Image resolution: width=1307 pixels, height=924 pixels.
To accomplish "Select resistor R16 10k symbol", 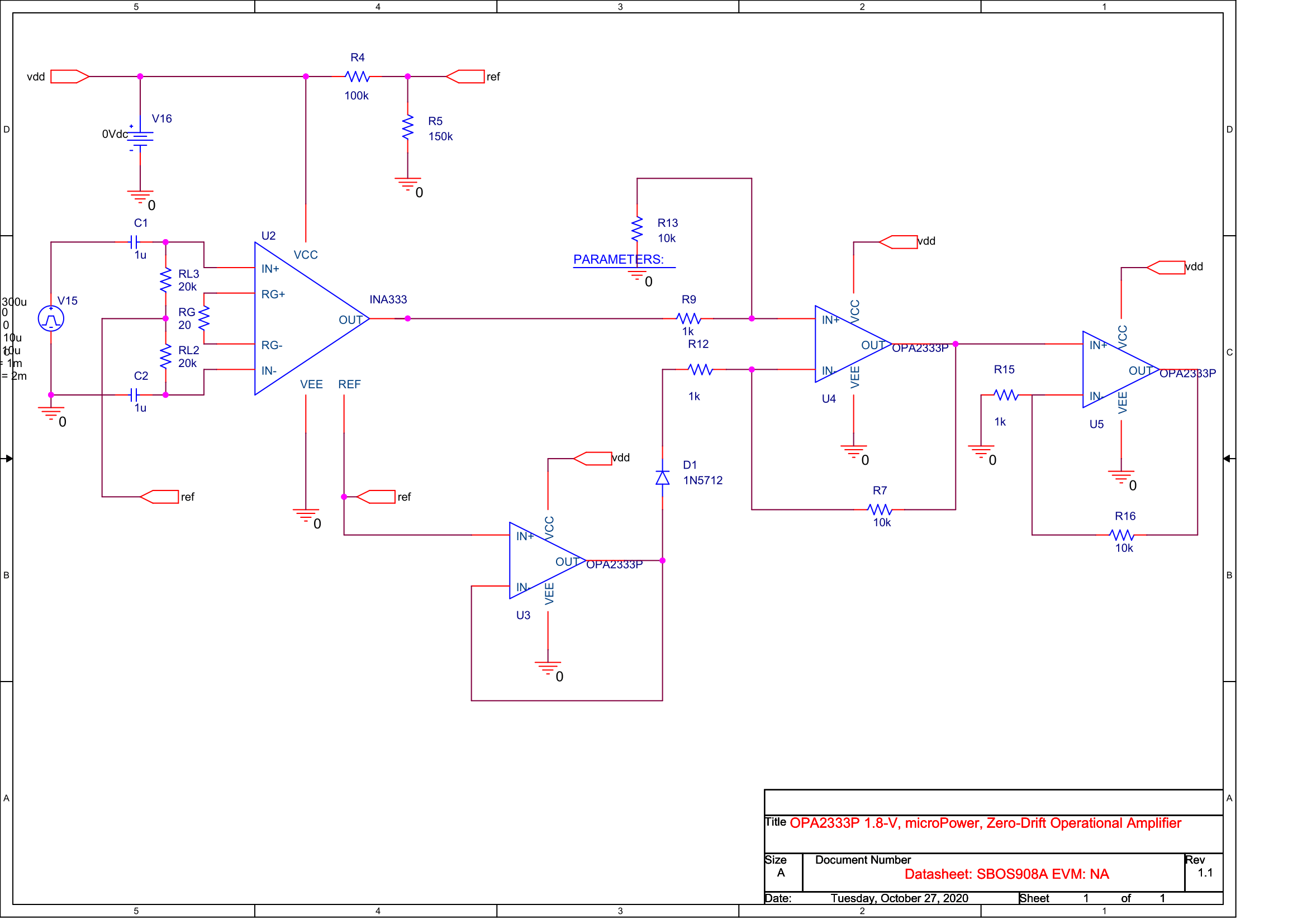I will (x=1122, y=535).
